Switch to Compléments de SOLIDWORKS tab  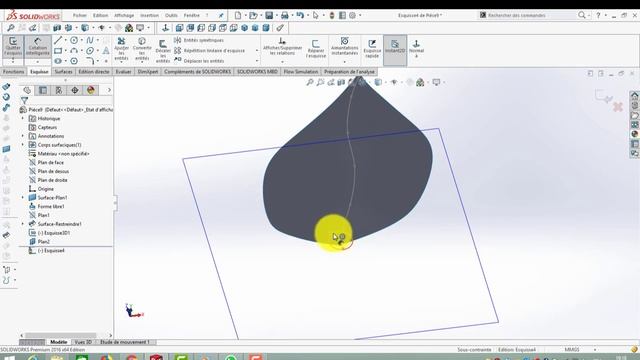pos(198,71)
